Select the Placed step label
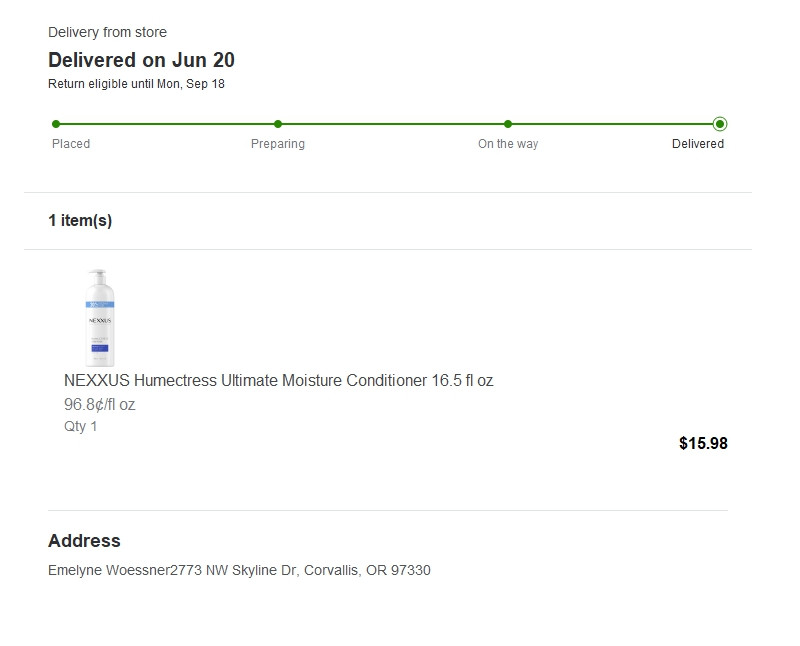The image size is (800, 646). [x=71, y=144]
